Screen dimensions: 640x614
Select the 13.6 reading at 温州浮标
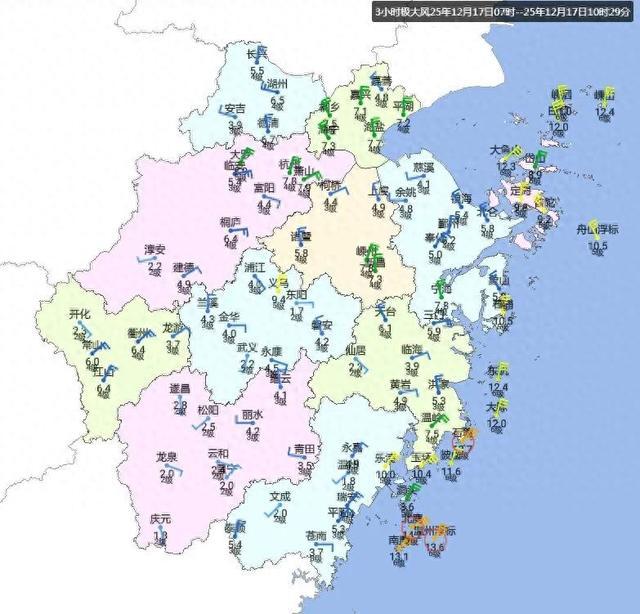(434, 547)
